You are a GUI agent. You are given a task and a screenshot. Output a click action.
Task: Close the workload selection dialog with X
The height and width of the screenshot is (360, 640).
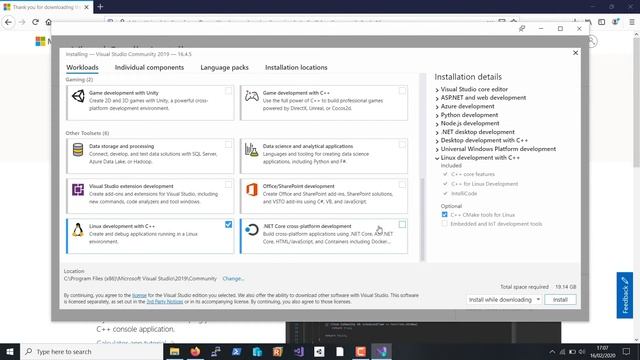pyautogui.click(x=576, y=53)
